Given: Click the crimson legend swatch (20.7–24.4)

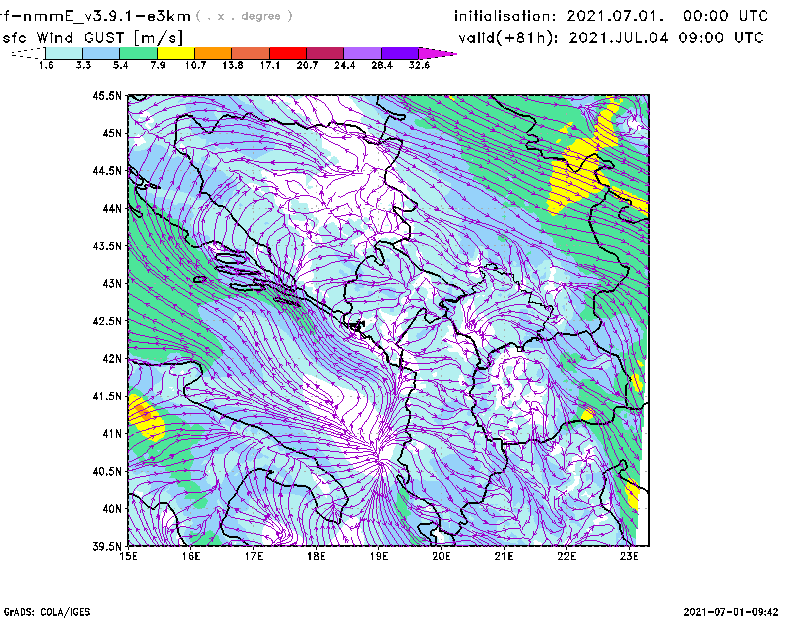Looking at the screenshot, I should pyautogui.click(x=325, y=53).
